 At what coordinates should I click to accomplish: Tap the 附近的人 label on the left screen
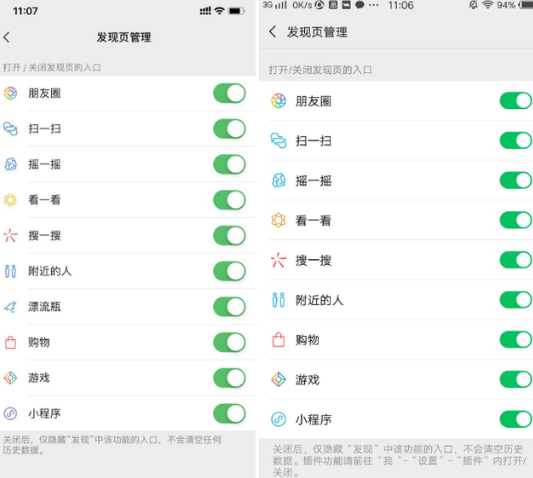point(50,271)
